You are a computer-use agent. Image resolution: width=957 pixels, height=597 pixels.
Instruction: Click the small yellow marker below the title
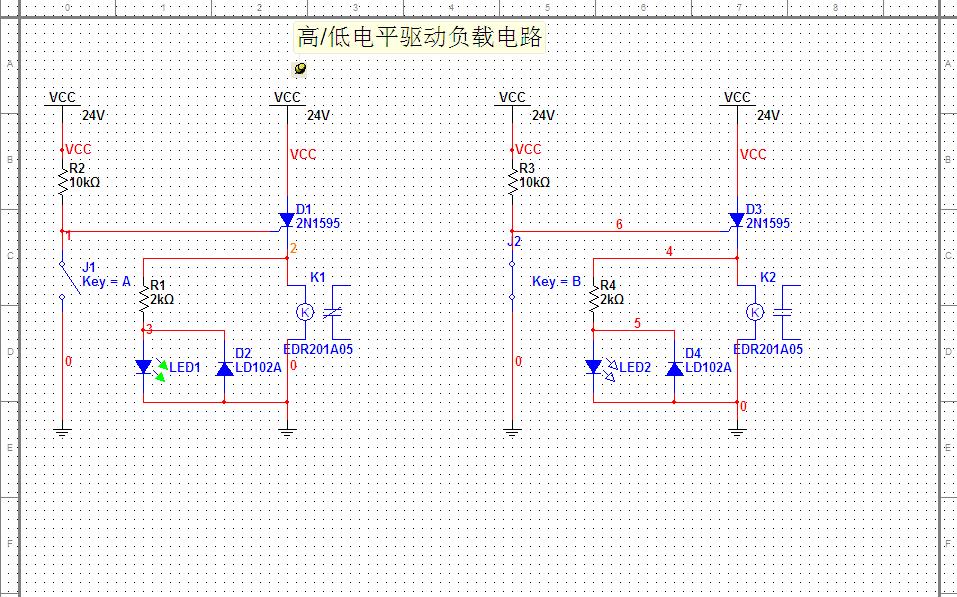coord(300,68)
